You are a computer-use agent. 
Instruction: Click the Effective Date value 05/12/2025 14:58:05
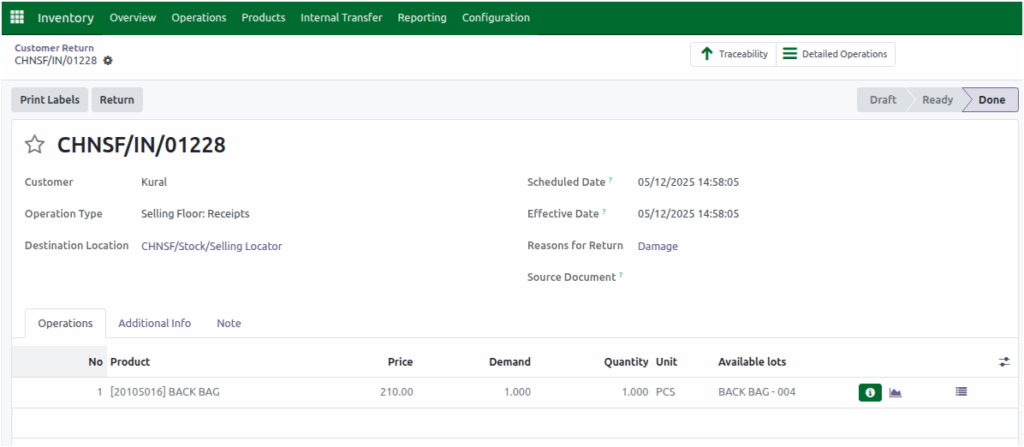click(x=688, y=214)
